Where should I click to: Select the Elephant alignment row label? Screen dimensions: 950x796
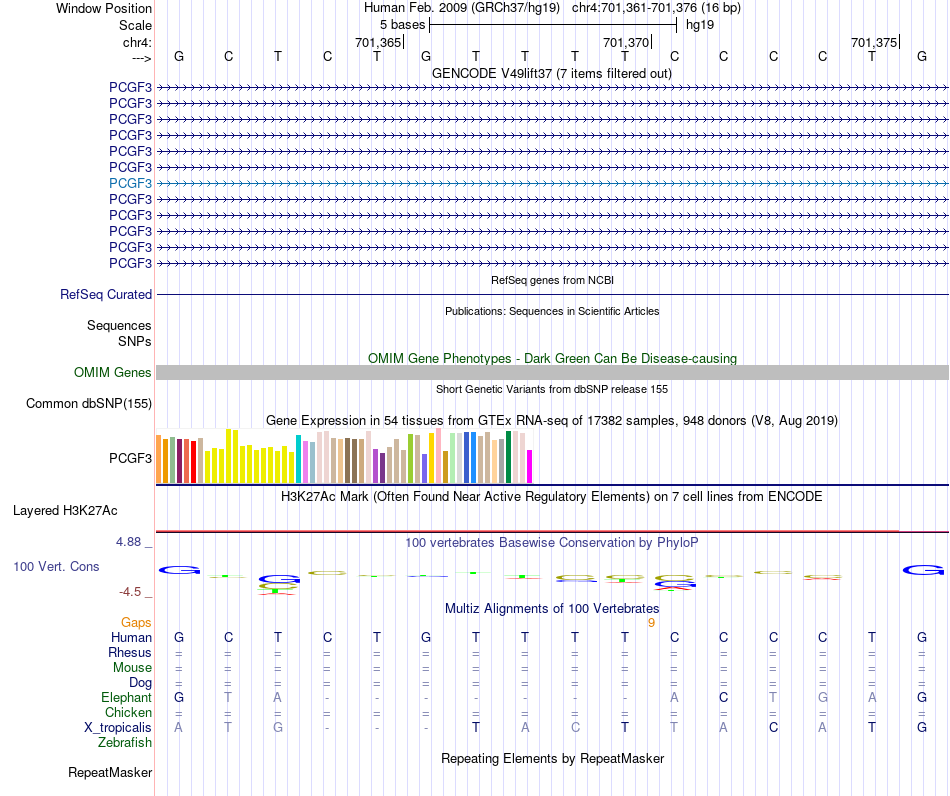pyautogui.click(x=127, y=698)
